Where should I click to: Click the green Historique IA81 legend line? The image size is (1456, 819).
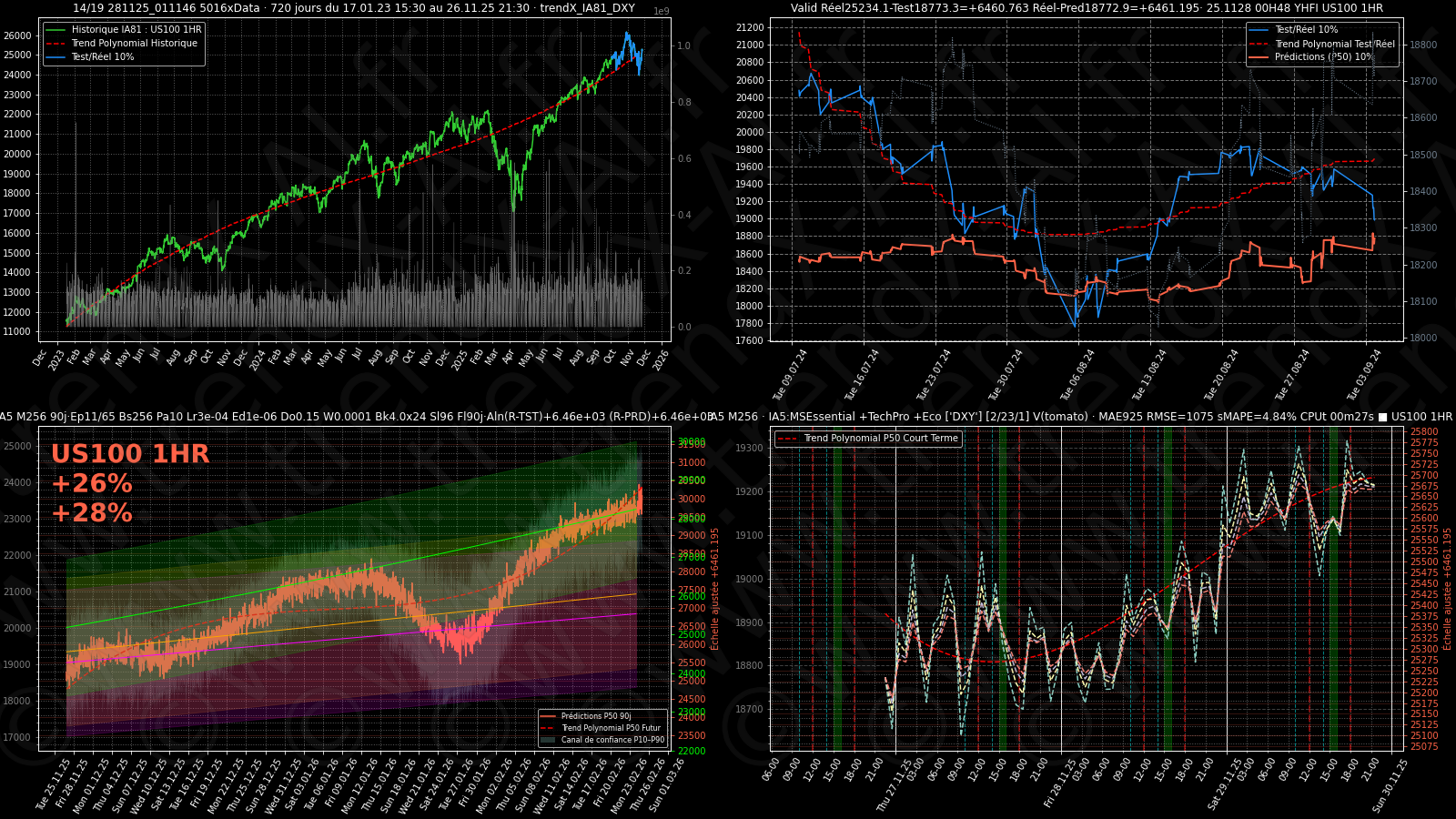(56, 30)
